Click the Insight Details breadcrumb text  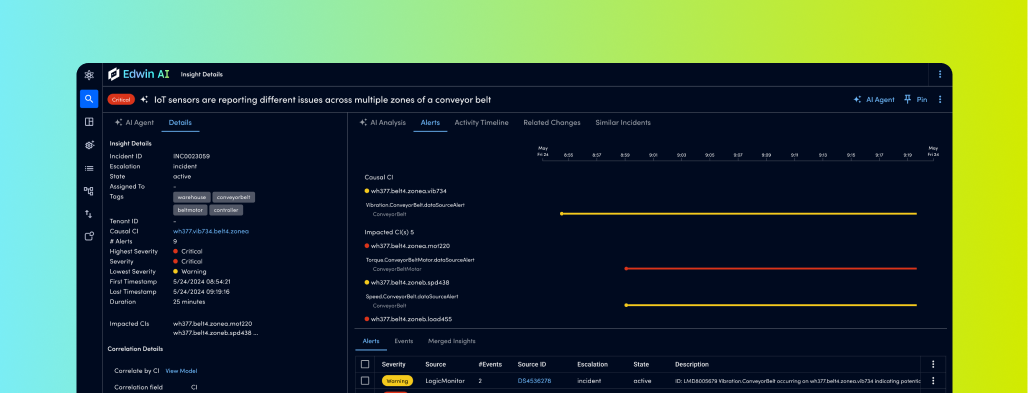[201, 75]
